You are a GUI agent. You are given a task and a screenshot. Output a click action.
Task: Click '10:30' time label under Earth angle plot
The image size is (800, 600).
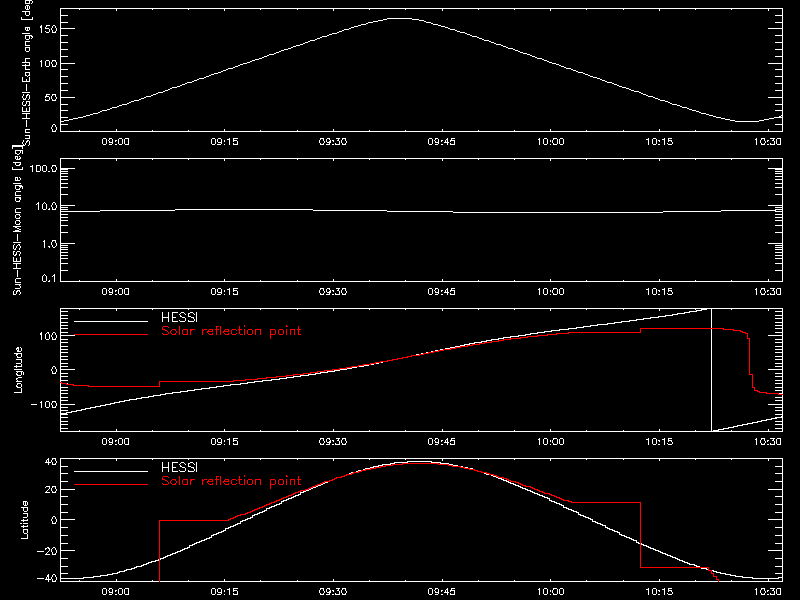(x=768, y=142)
